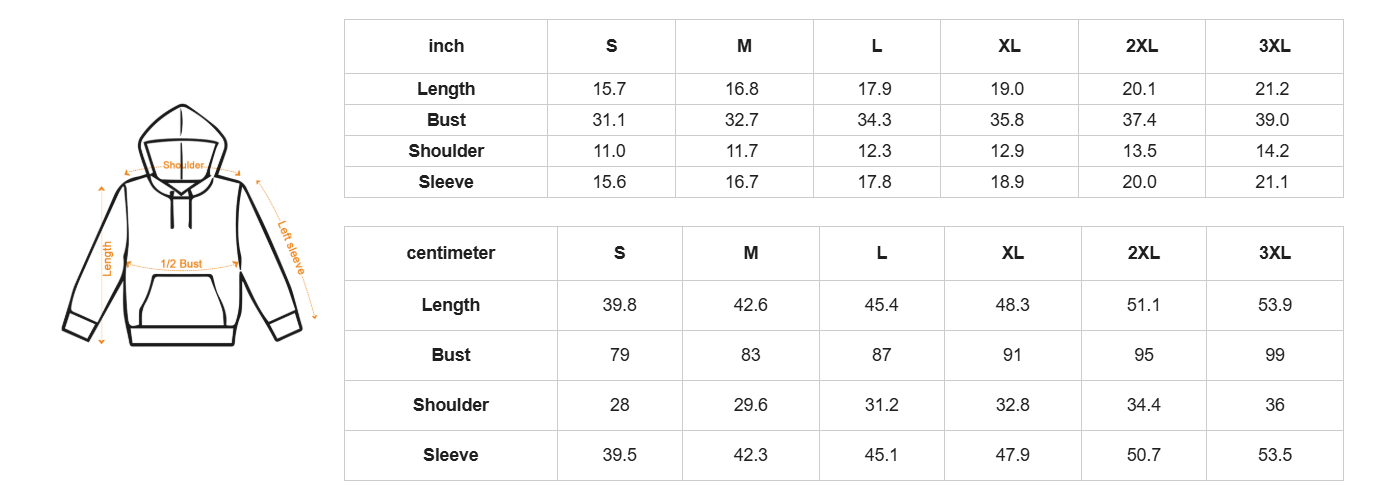
Task: Select the Length row label in inch table
Action: [446, 89]
